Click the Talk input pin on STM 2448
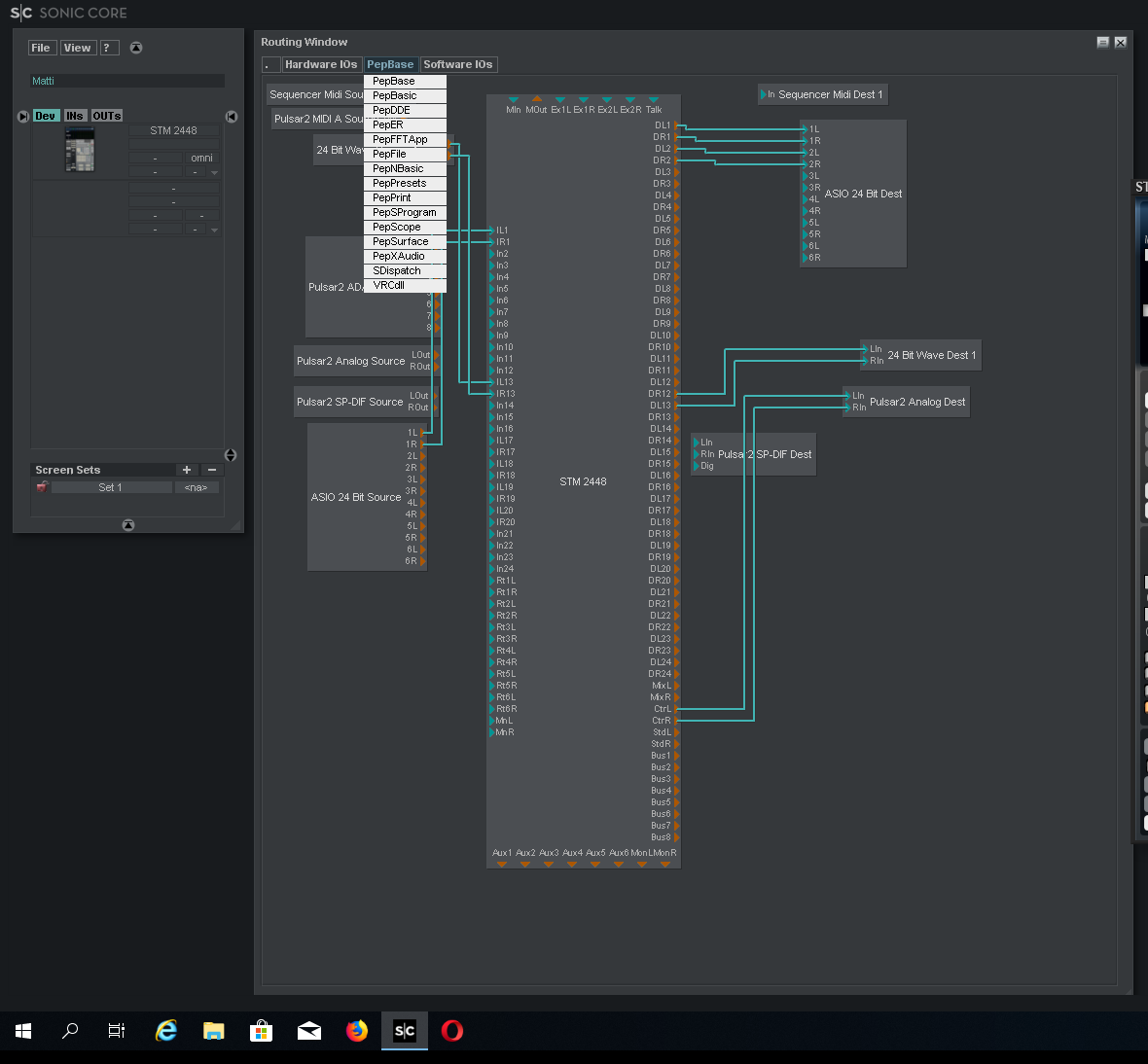The image size is (1148, 1064). click(x=654, y=99)
